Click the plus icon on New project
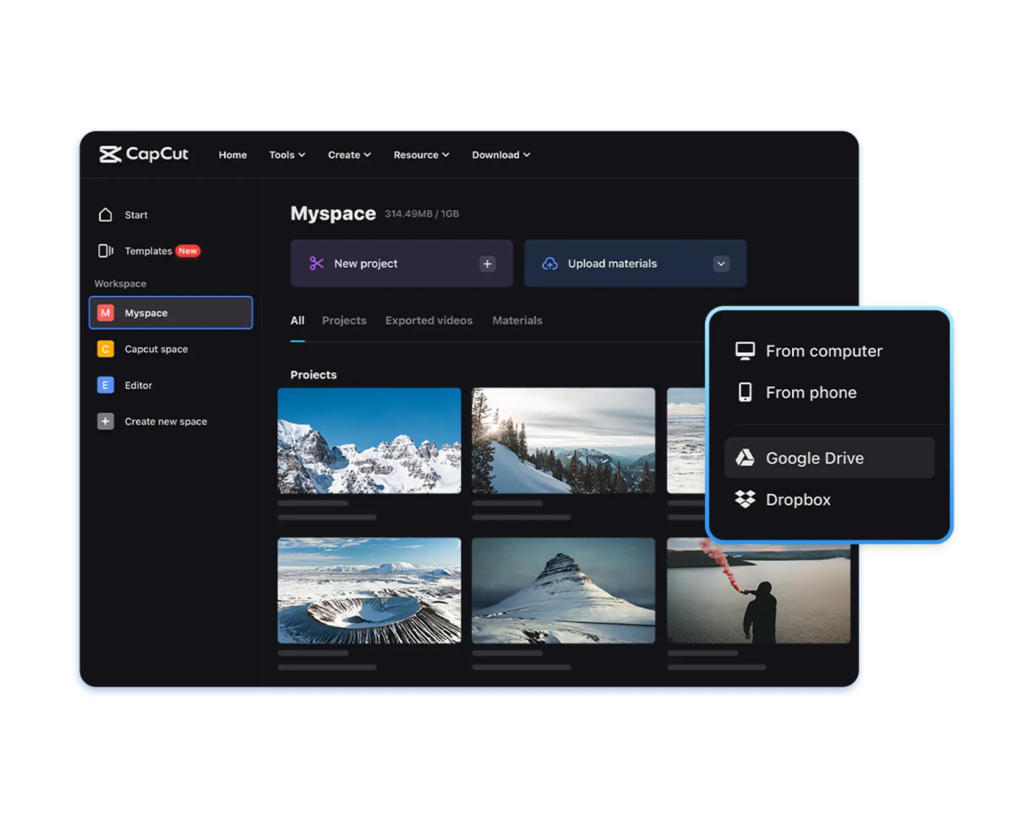Screen dimensions: 1024x819 [x=487, y=264]
